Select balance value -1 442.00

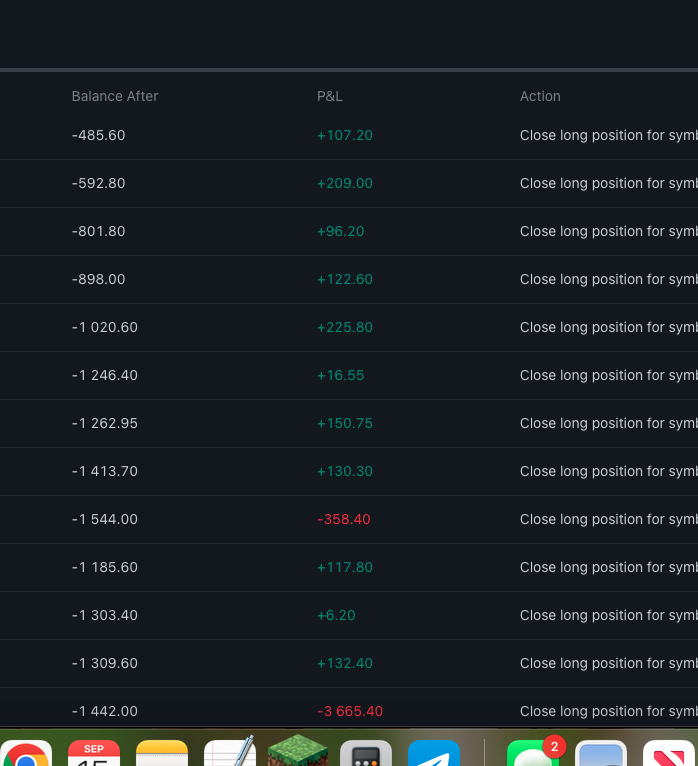[x=105, y=711]
